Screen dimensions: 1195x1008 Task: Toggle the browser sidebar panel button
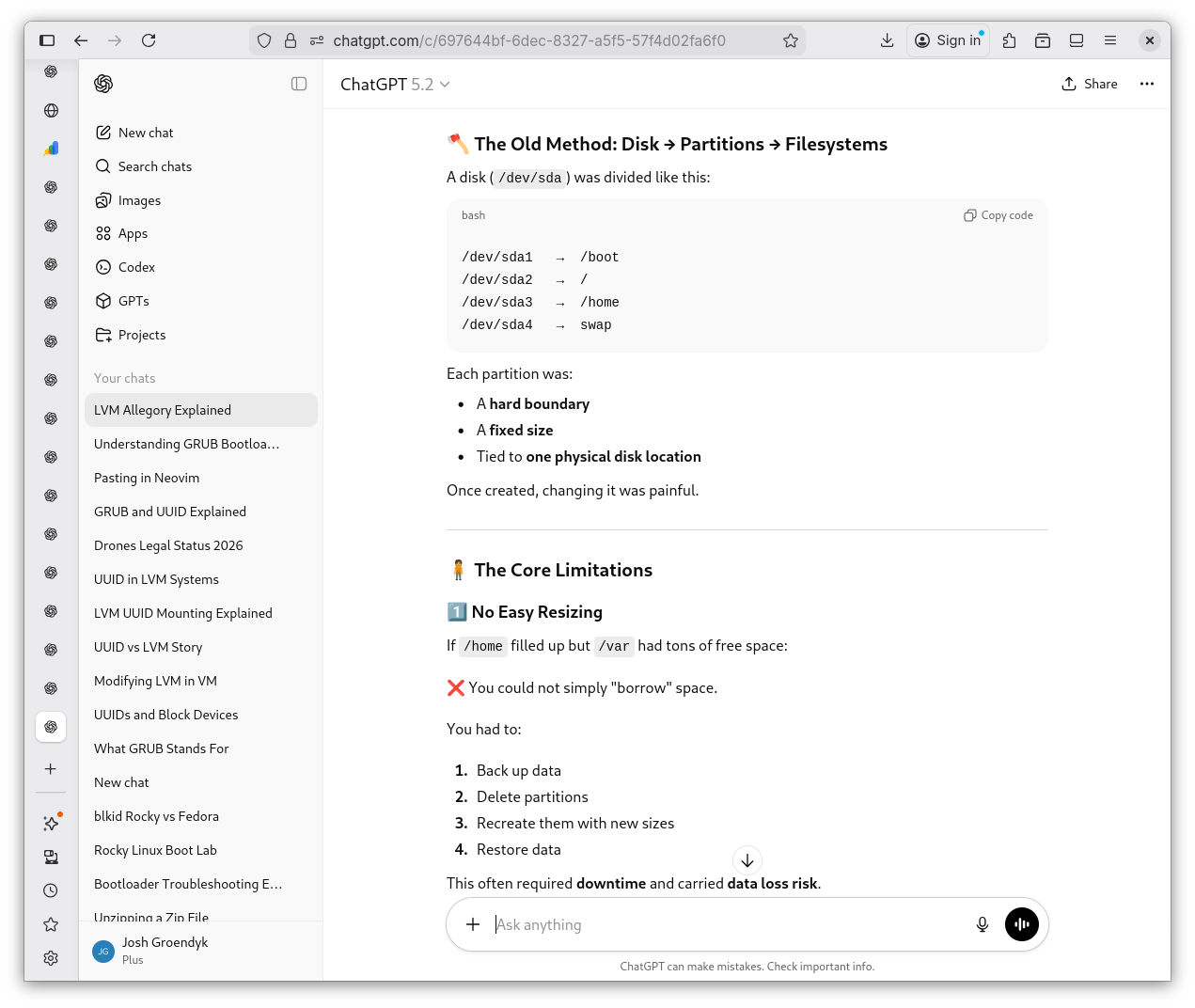click(x=47, y=40)
